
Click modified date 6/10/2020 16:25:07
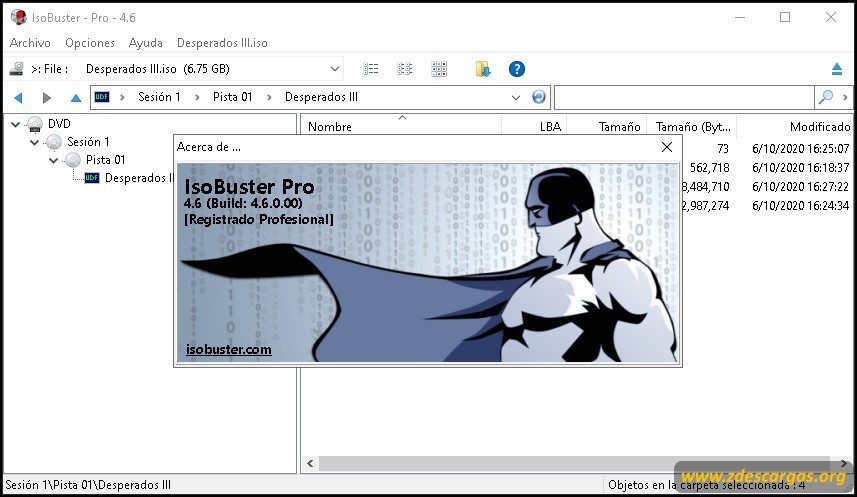[x=801, y=149]
